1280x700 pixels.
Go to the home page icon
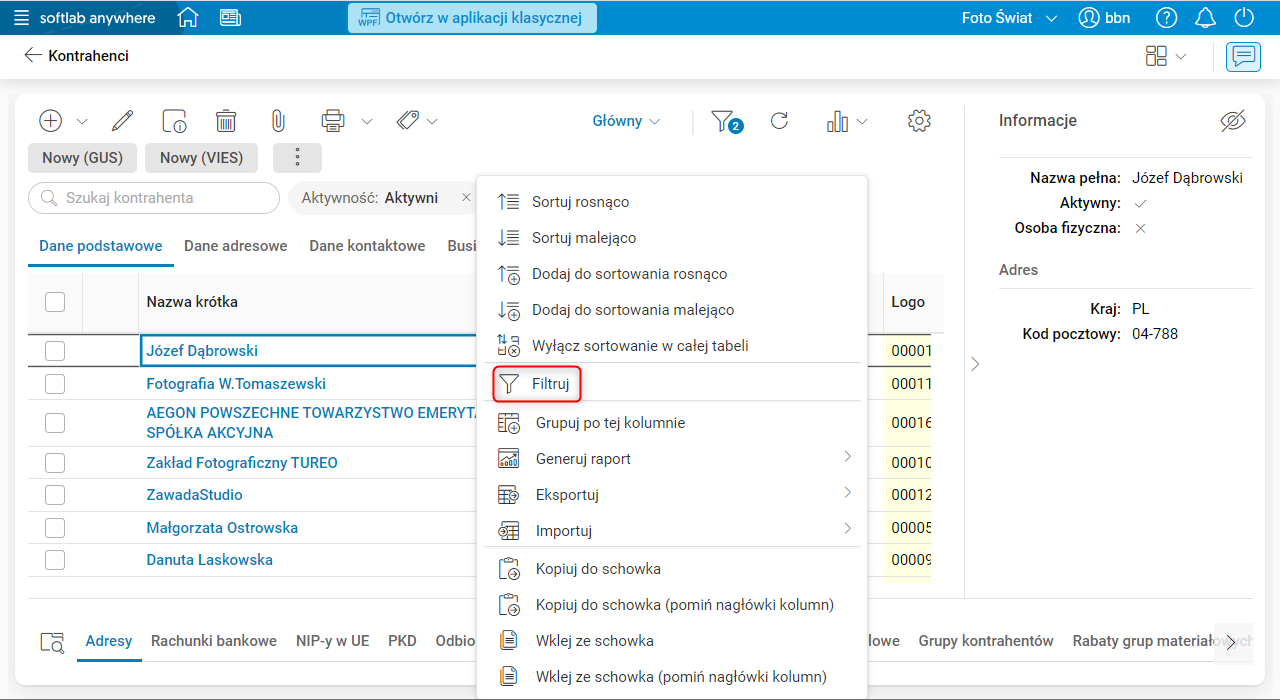[187, 18]
